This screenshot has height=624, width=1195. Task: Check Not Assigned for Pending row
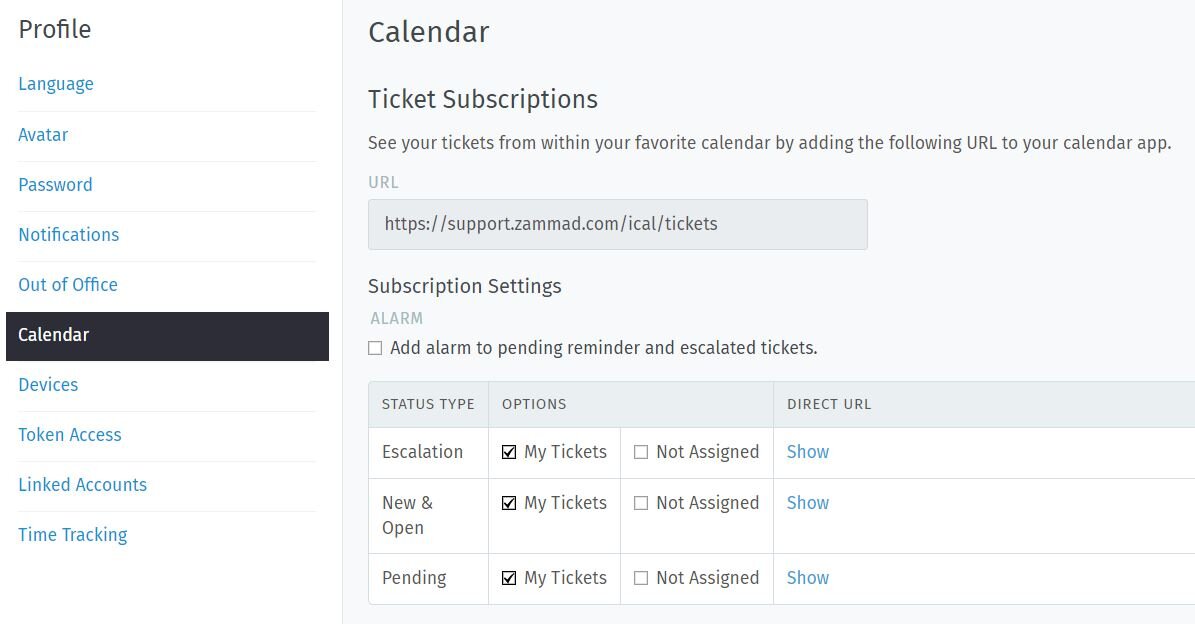coord(641,578)
